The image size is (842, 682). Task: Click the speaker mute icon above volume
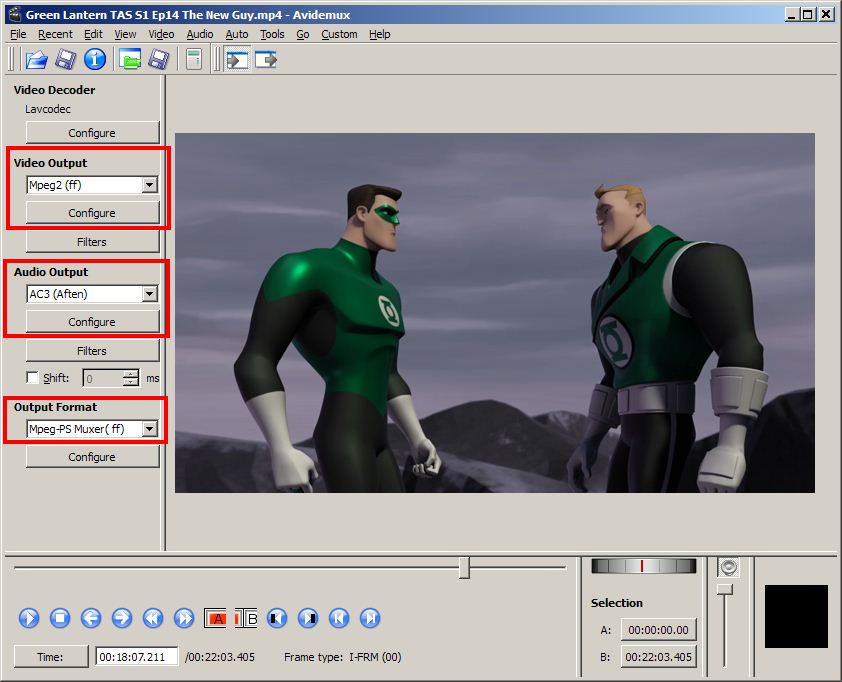coord(729,567)
